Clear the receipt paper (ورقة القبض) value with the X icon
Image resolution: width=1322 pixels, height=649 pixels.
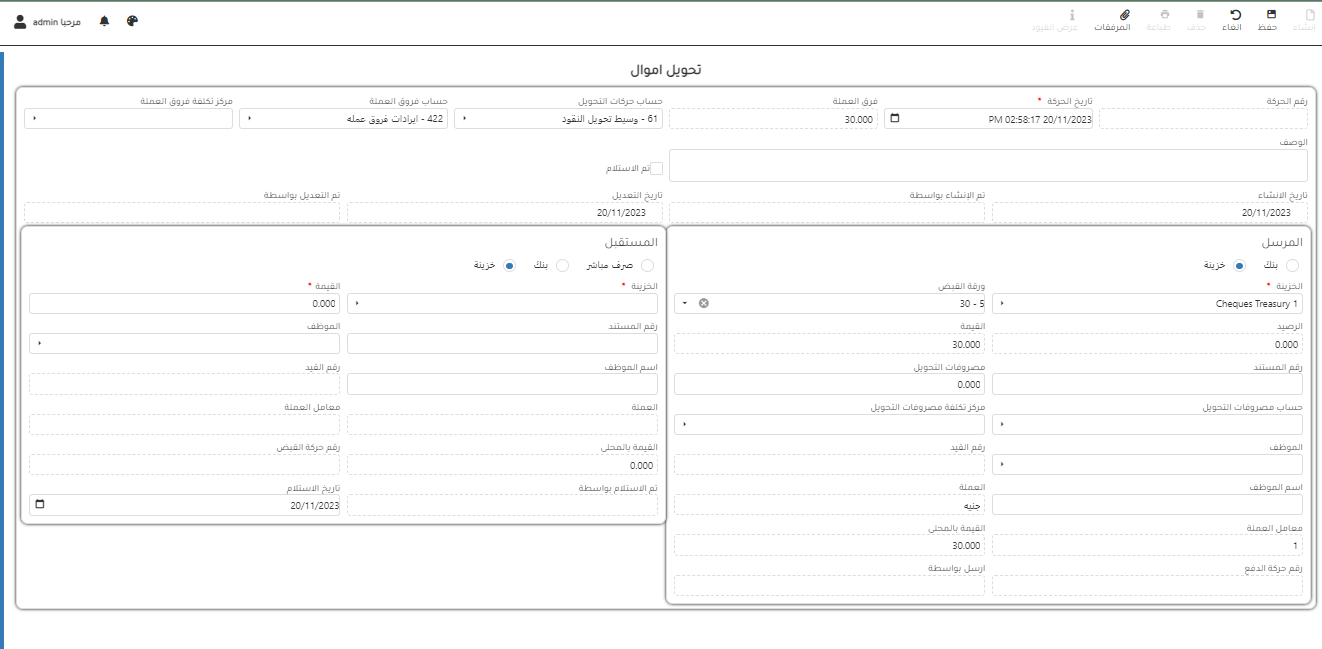click(704, 303)
